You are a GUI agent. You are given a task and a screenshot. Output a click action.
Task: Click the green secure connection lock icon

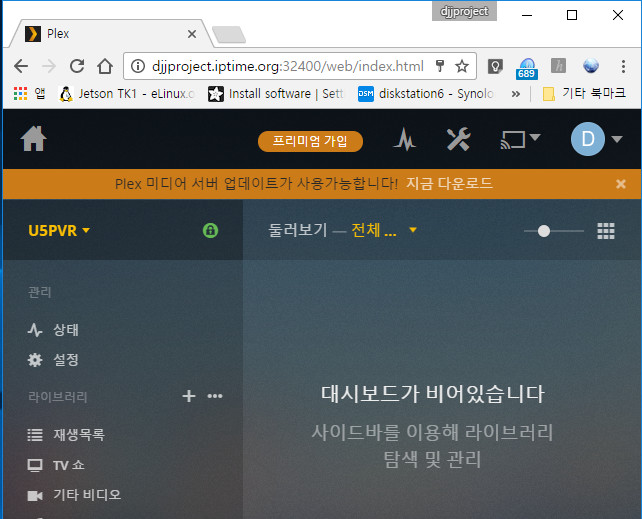[x=210, y=230]
